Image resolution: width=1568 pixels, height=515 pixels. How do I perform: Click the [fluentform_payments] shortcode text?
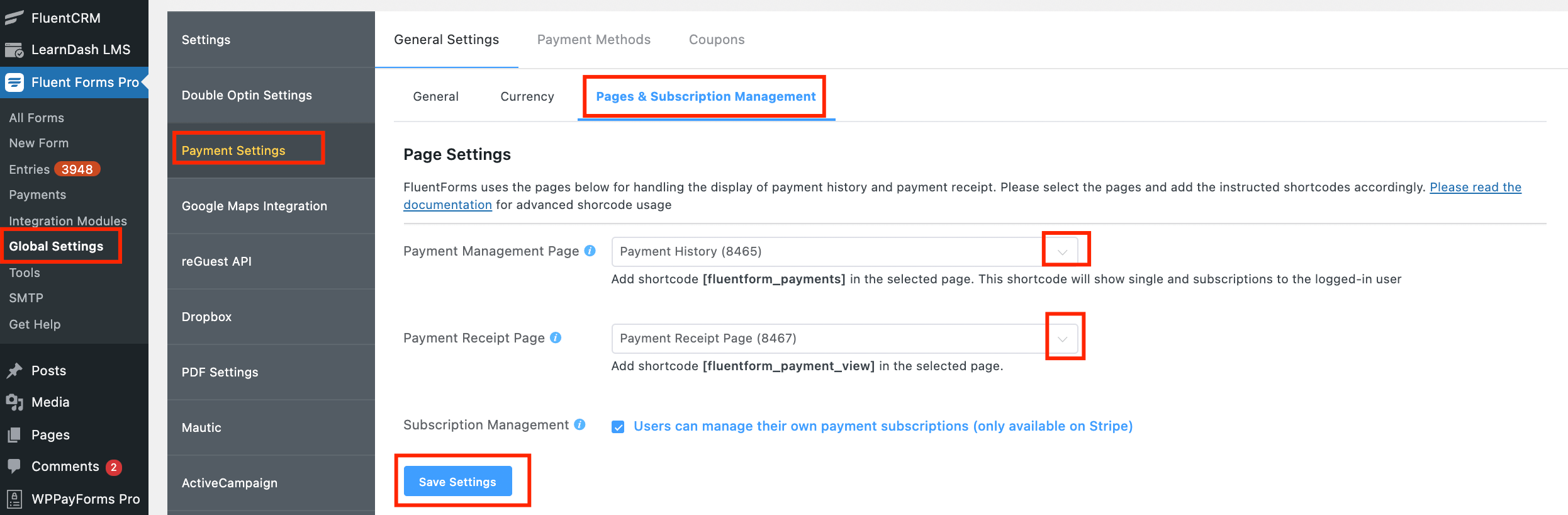tap(774, 279)
